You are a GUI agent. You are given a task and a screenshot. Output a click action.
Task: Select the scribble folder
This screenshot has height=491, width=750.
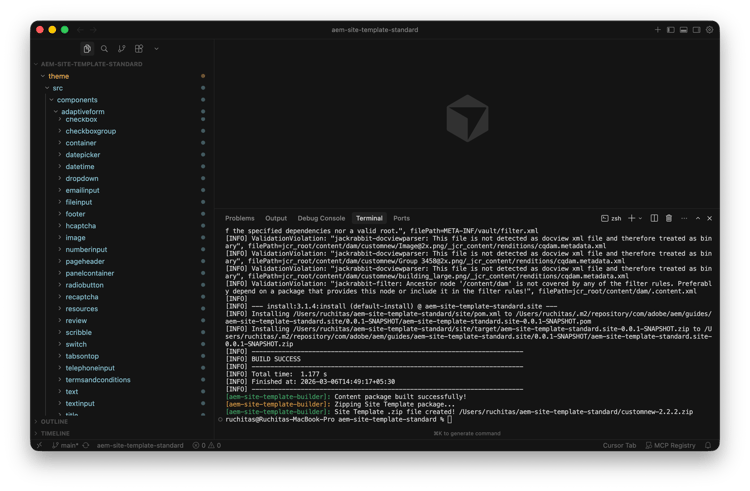(x=122, y=332)
